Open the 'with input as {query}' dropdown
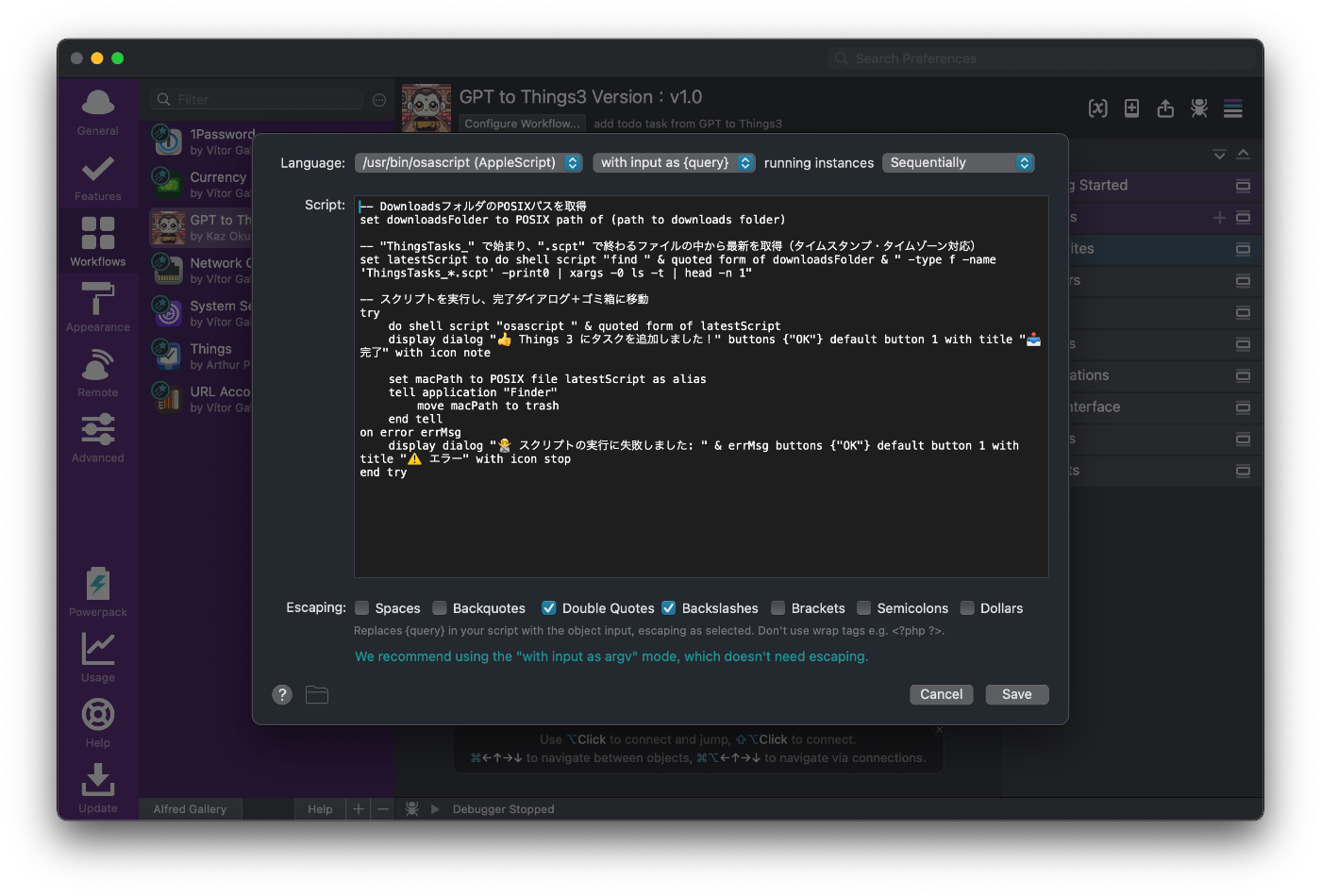 (x=675, y=163)
